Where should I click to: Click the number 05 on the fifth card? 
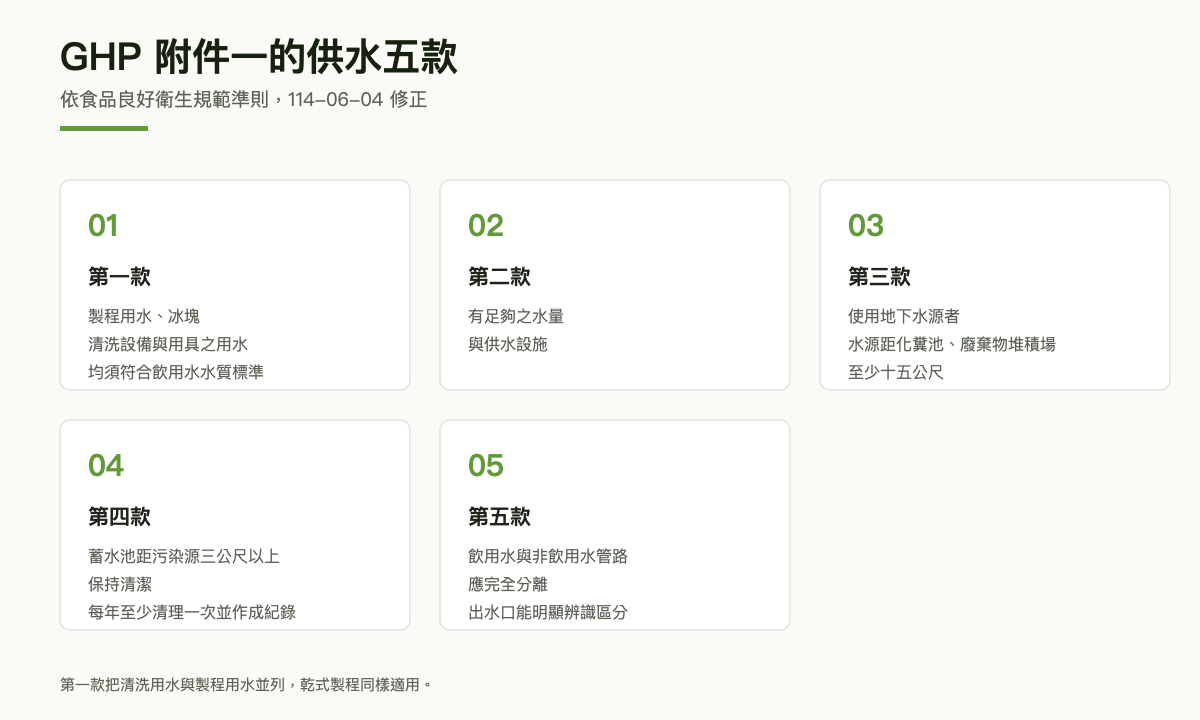coord(486,466)
